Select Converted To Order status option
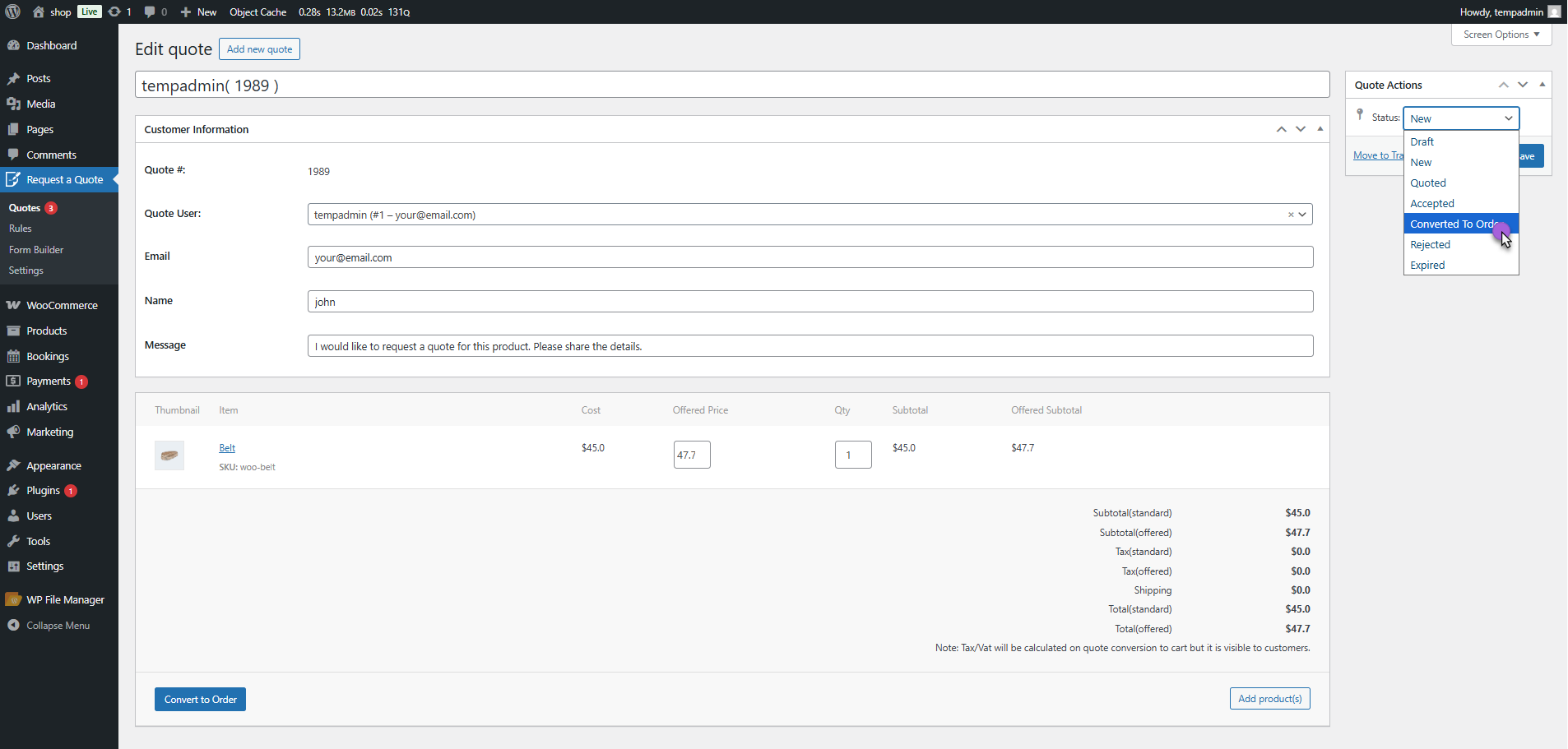 click(1452, 224)
